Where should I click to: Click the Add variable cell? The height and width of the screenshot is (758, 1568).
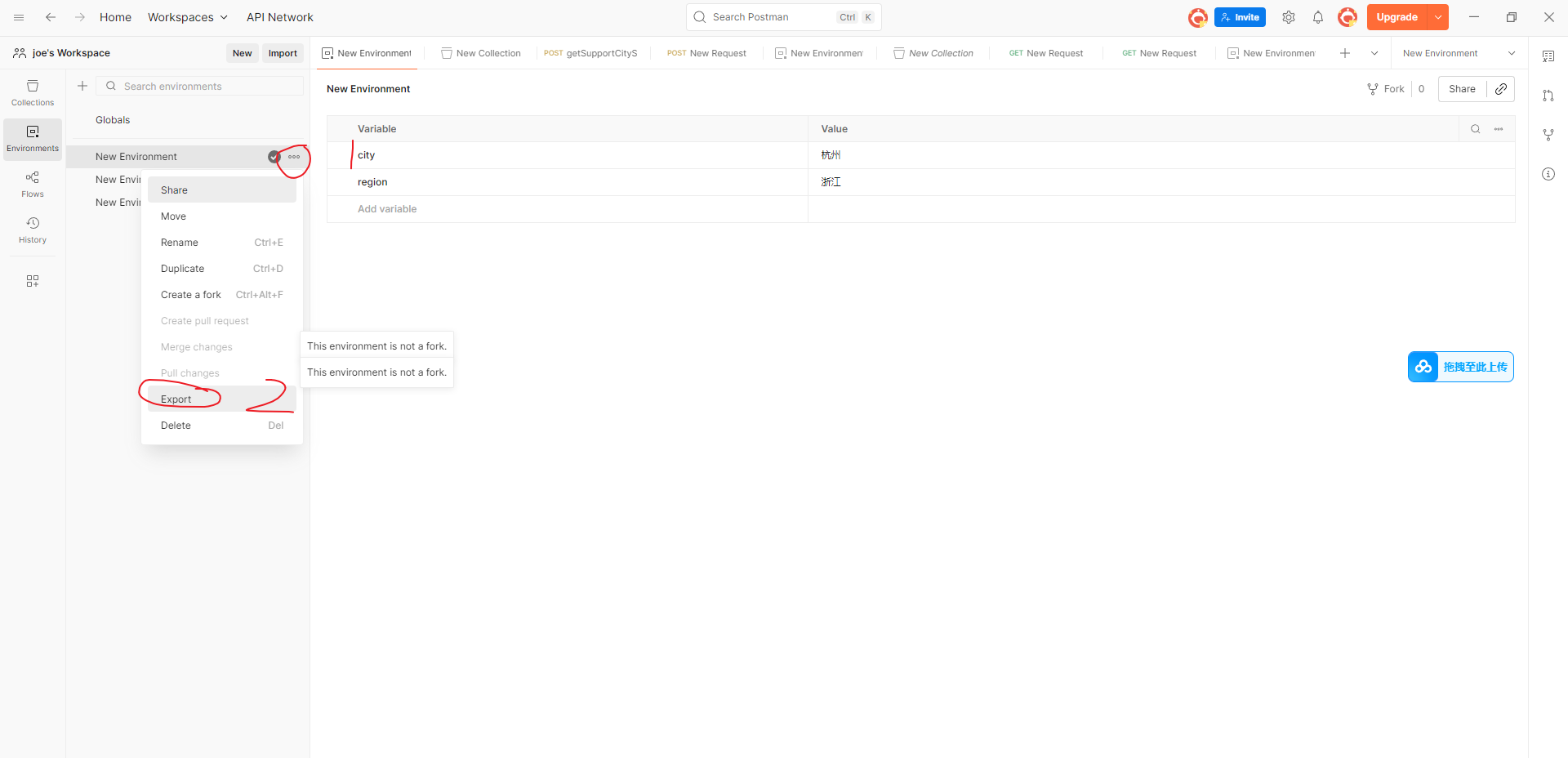pos(568,209)
